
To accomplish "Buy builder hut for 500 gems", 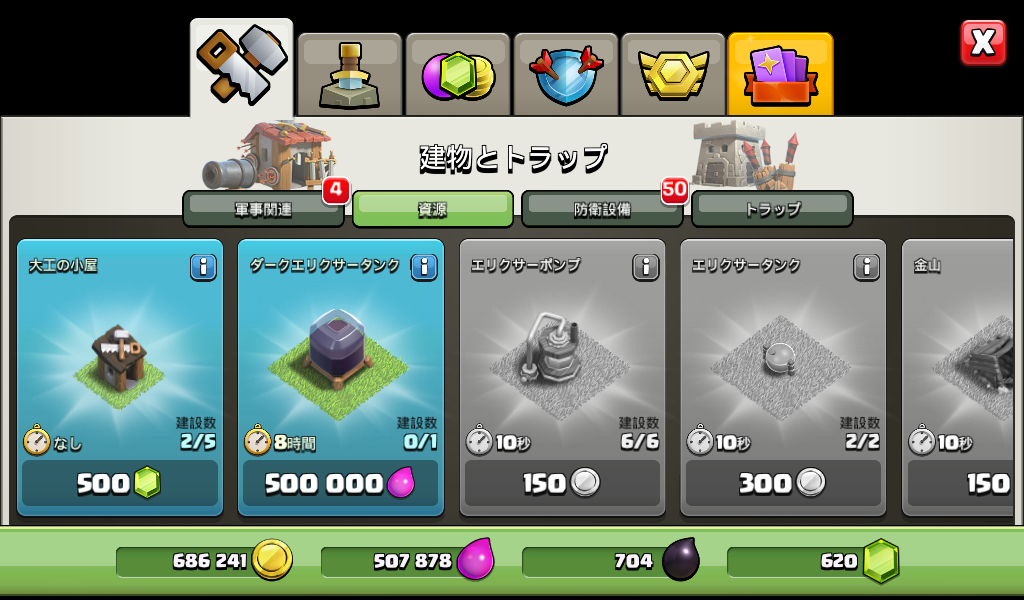I will pos(120,483).
